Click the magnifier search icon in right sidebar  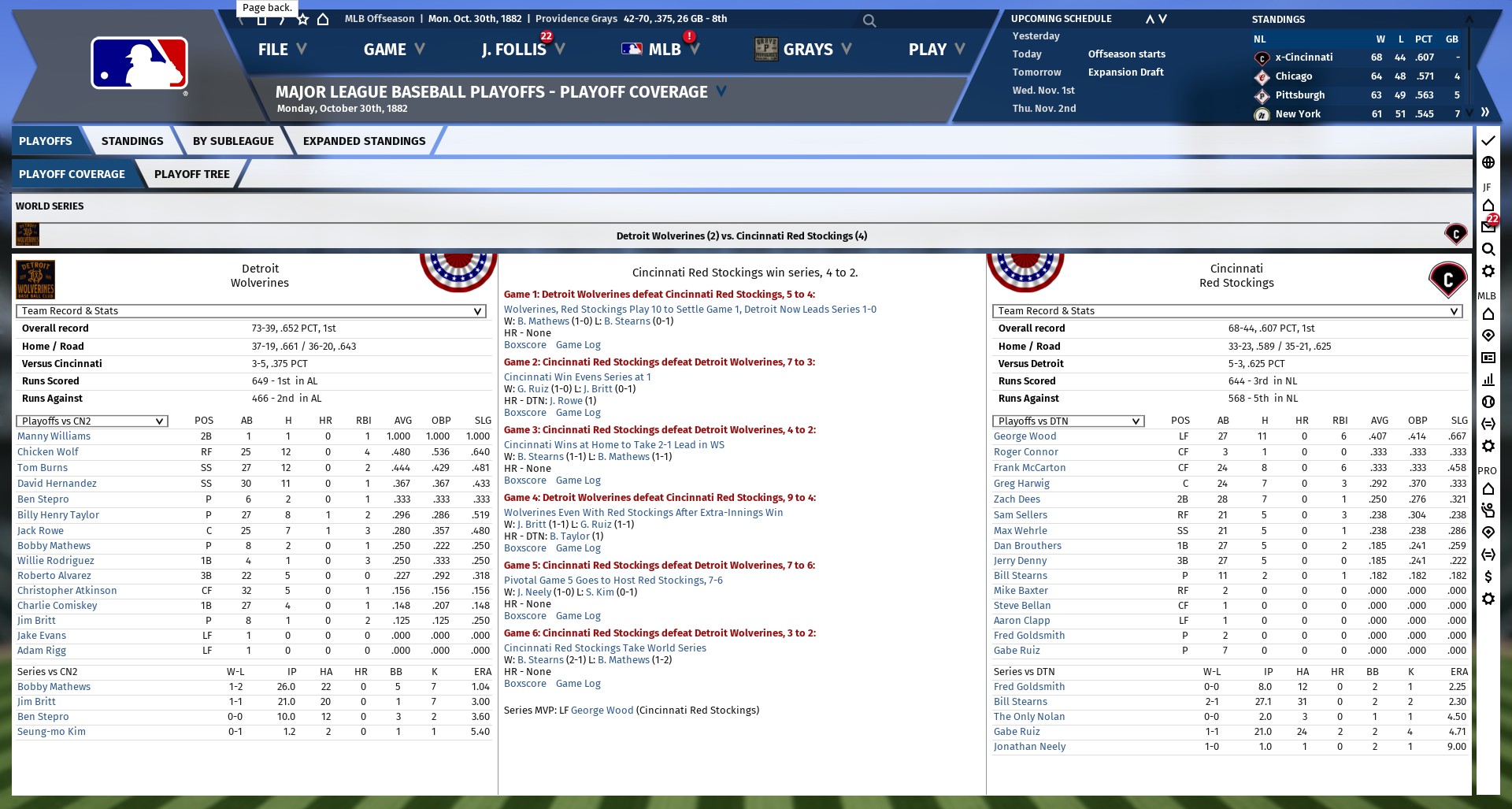tap(1488, 249)
